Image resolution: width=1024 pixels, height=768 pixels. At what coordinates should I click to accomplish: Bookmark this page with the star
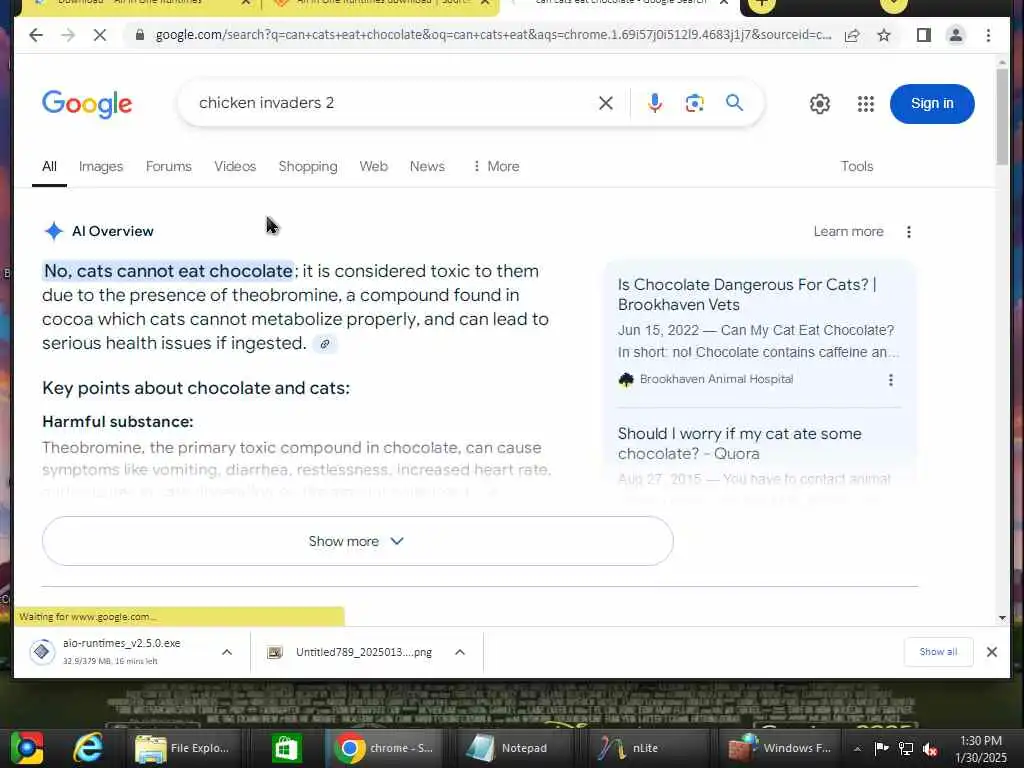[x=884, y=35]
